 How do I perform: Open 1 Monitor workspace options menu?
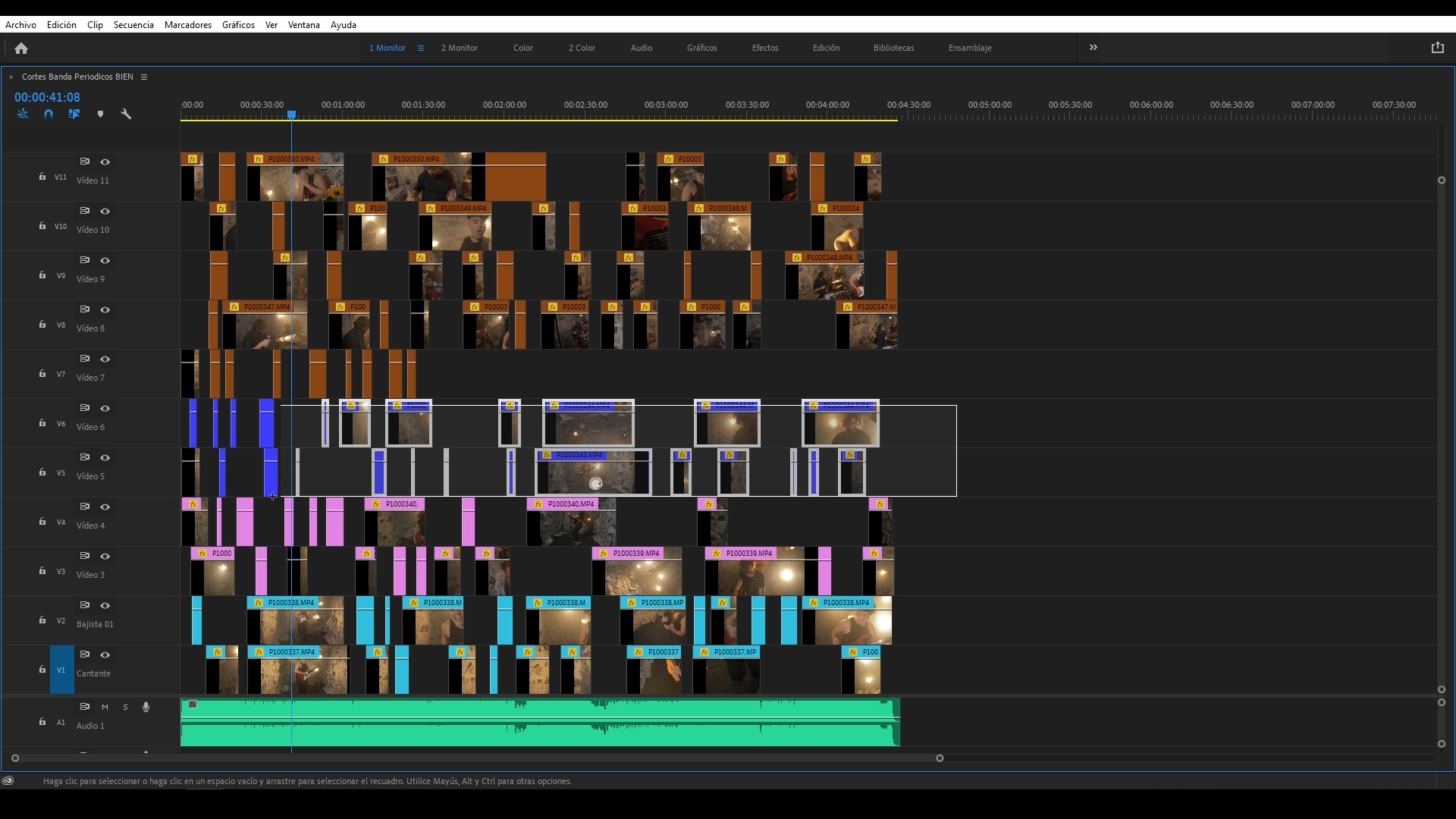point(421,48)
